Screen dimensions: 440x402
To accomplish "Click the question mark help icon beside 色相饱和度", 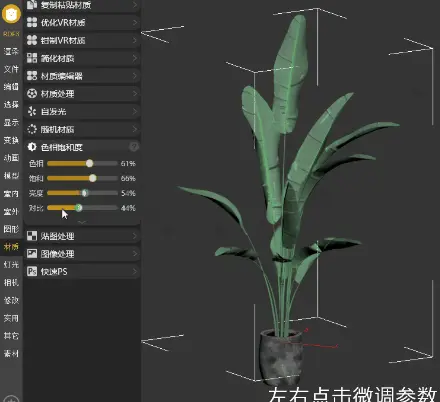I will click(x=134, y=147).
